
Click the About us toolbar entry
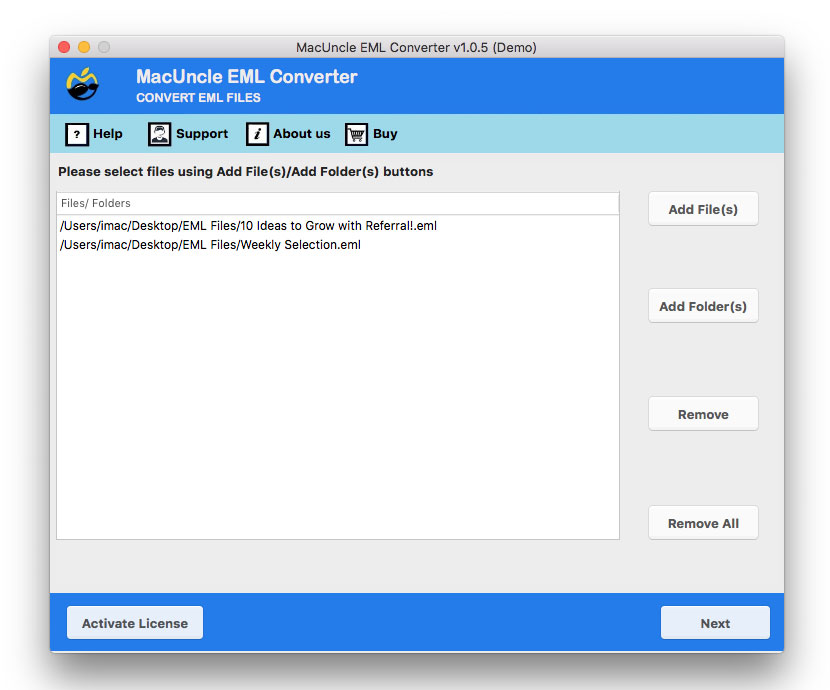[x=301, y=134]
